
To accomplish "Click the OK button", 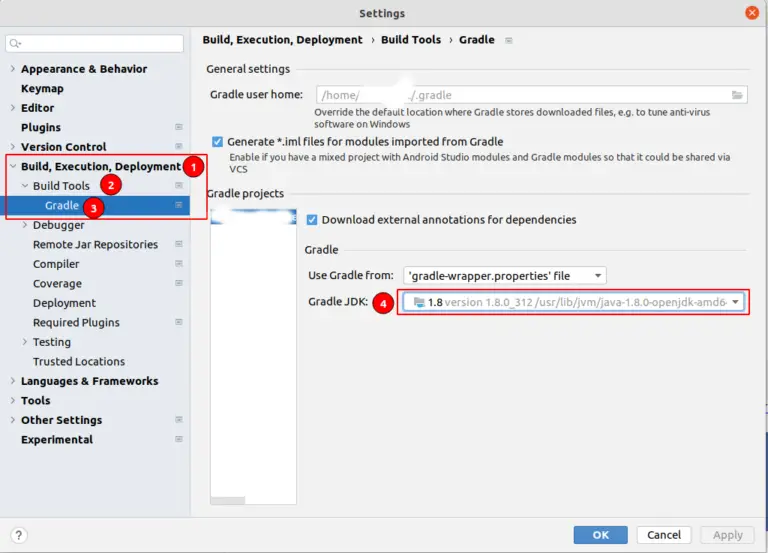I will [600, 535].
